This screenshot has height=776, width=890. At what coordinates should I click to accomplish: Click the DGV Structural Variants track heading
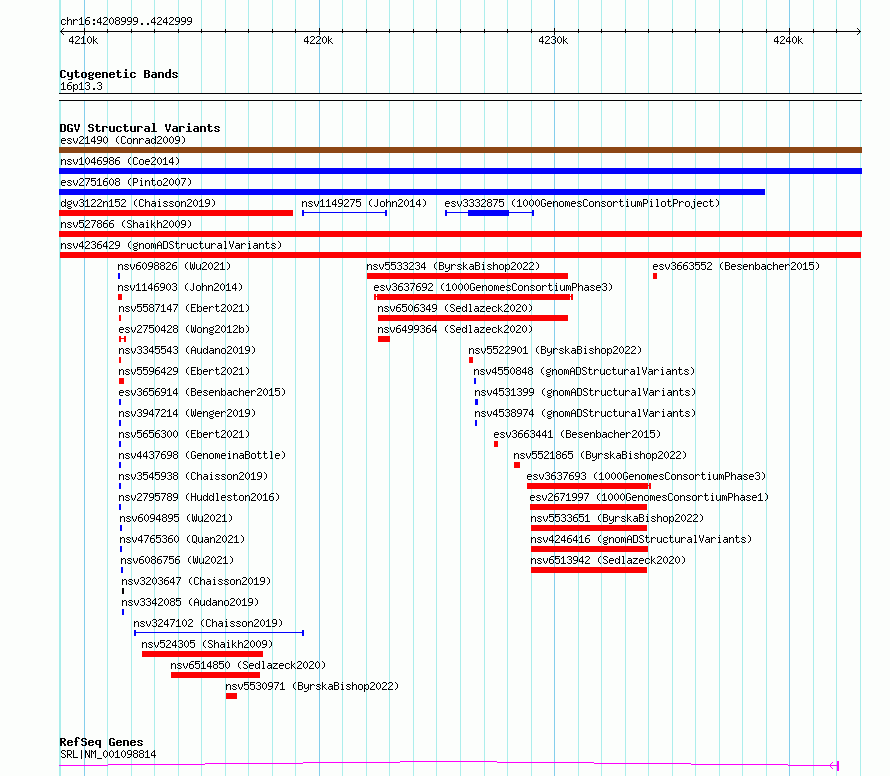(140, 128)
